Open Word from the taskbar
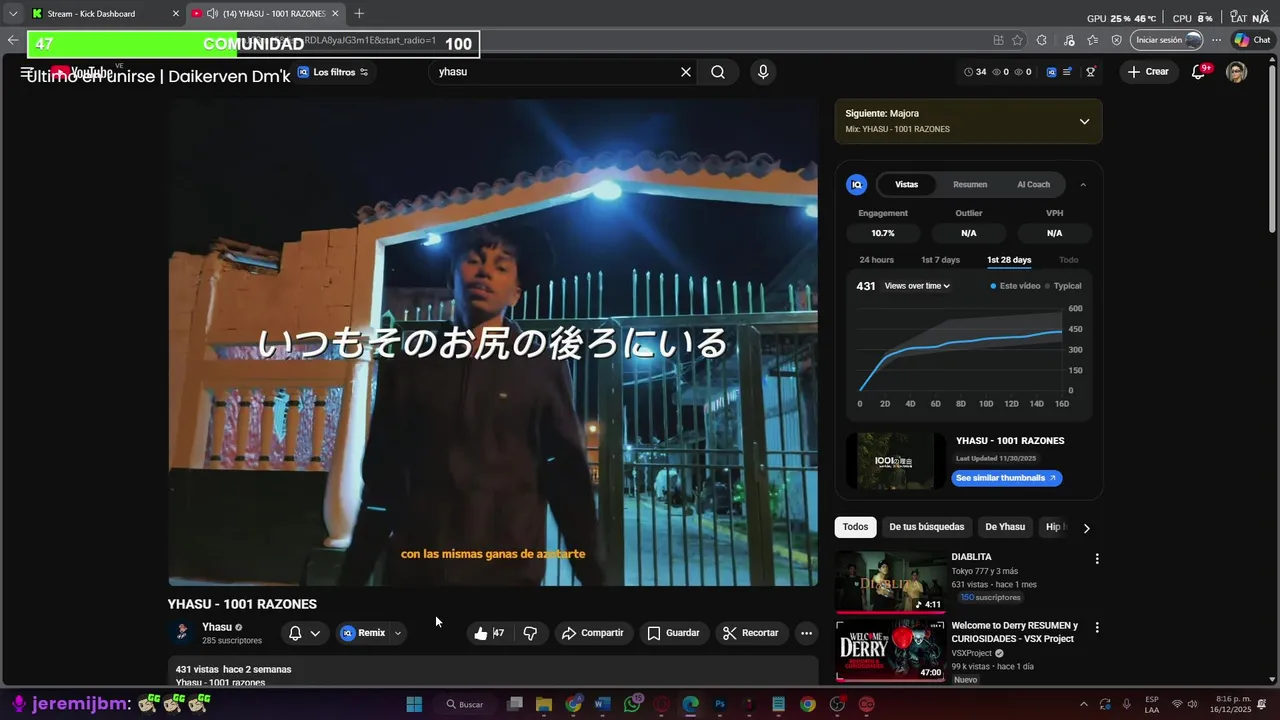Image resolution: width=1280 pixels, height=720 pixels. [602, 704]
